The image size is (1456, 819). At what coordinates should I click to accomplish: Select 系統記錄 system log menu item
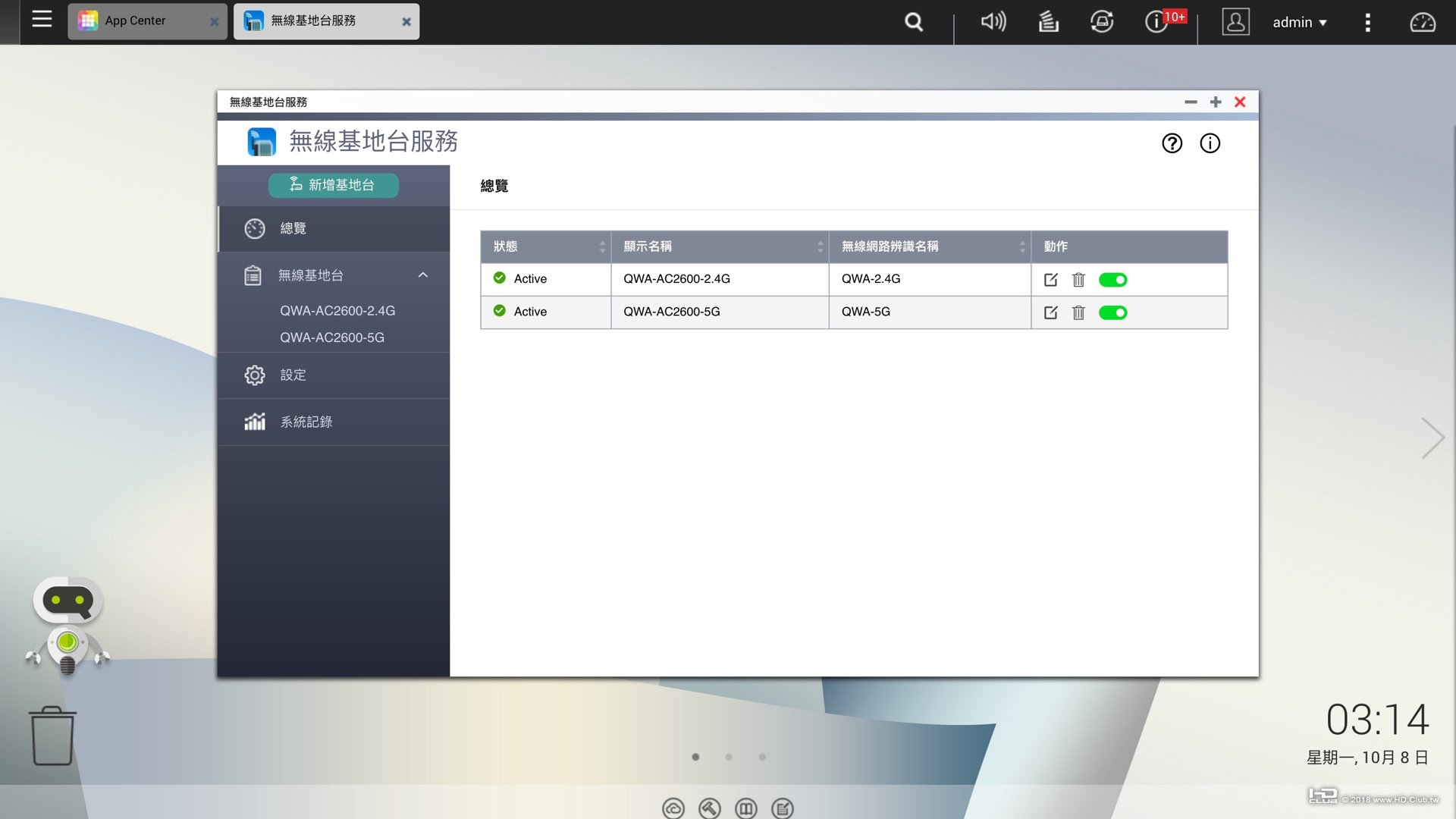coord(306,421)
